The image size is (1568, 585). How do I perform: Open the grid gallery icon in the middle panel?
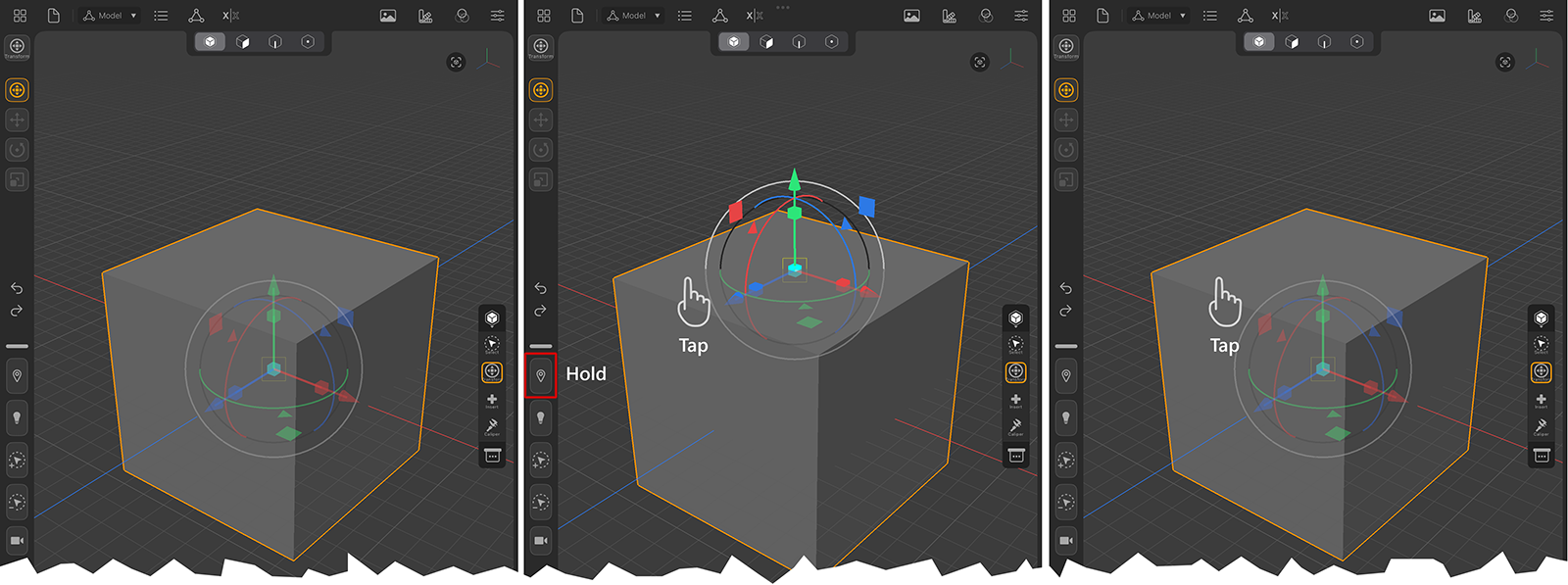544,16
